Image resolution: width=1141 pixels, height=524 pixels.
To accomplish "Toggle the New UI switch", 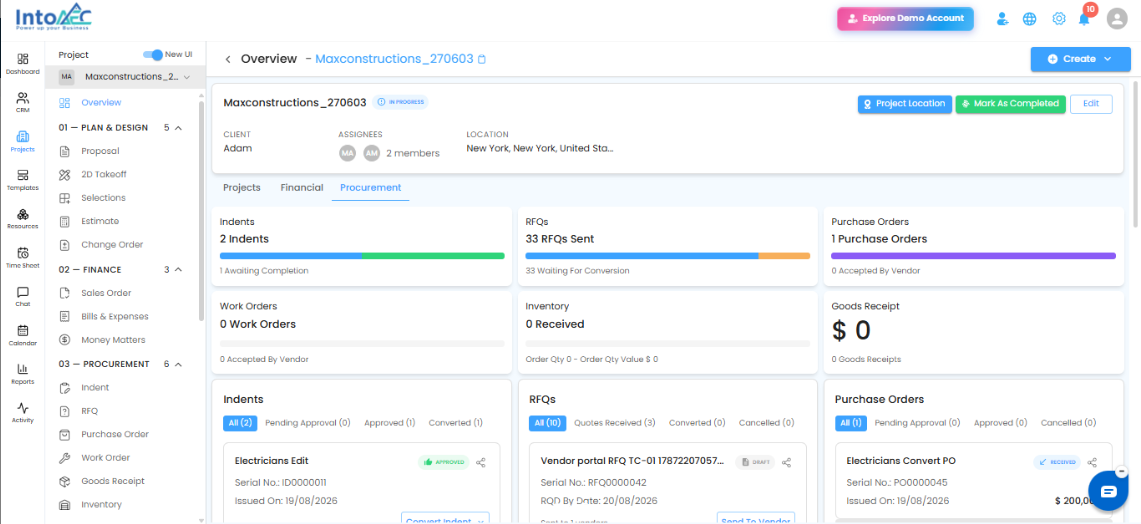I will [153, 55].
